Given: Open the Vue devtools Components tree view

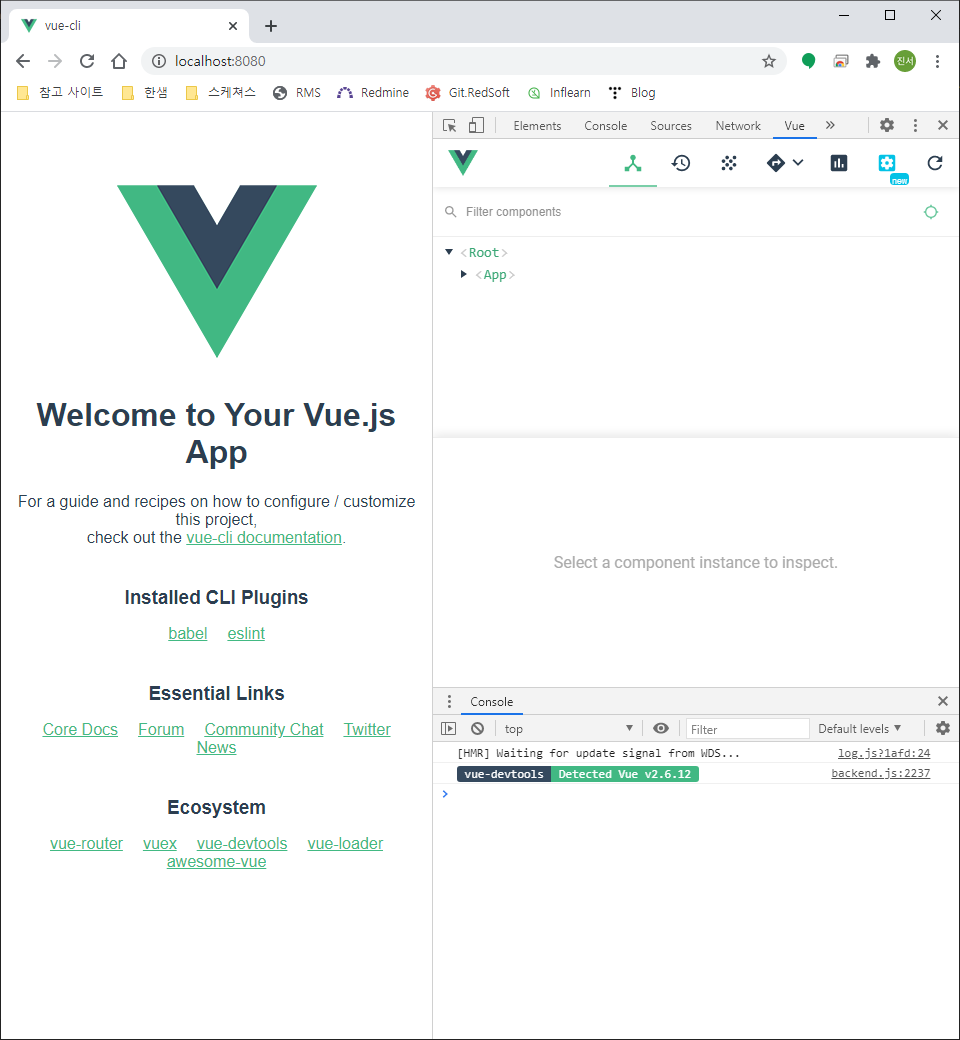Looking at the screenshot, I should (633, 163).
